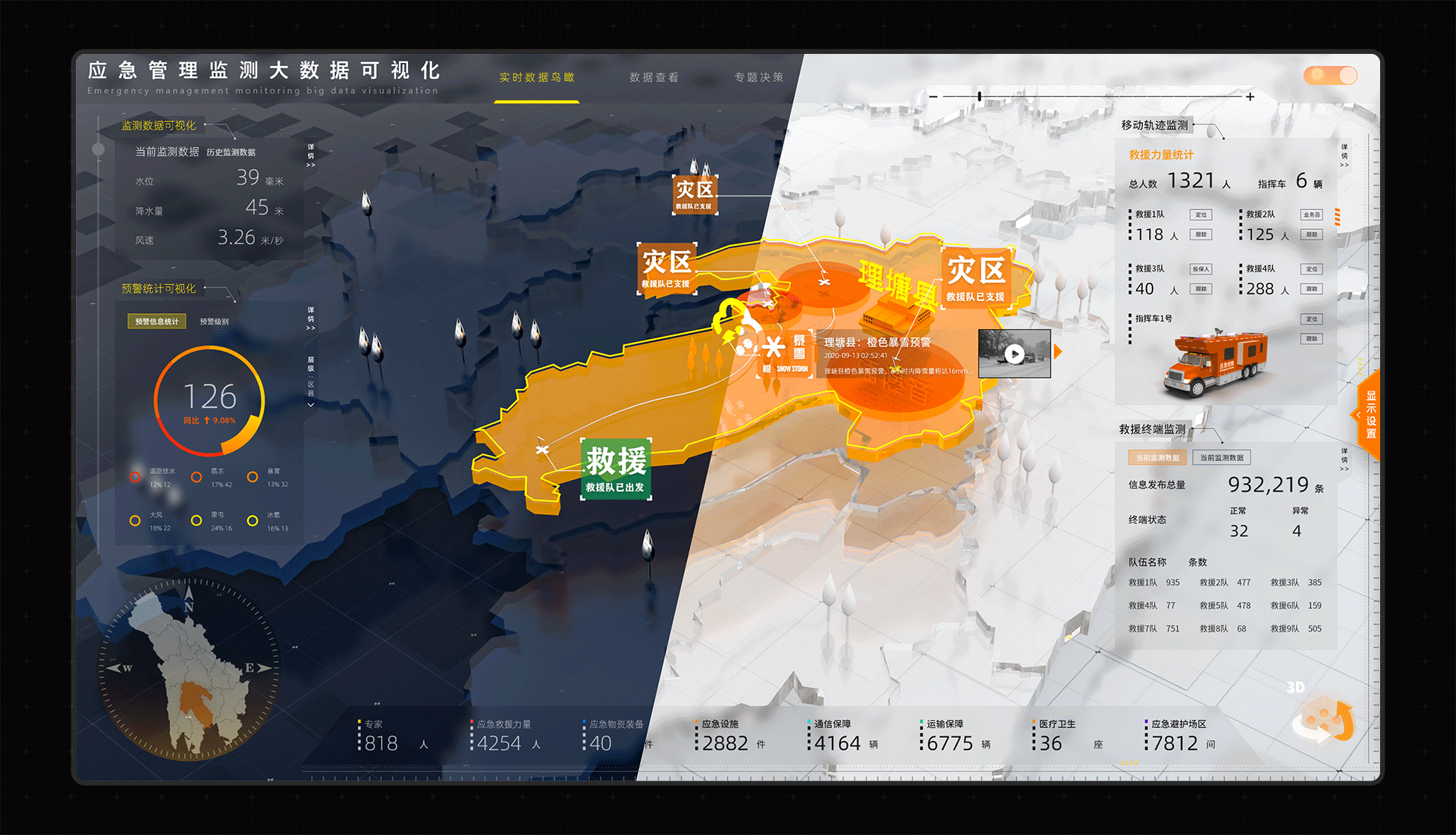The width and height of the screenshot is (1456, 835).
Task: Select the 道路结冰 warning type circle
Action: pos(135,477)
